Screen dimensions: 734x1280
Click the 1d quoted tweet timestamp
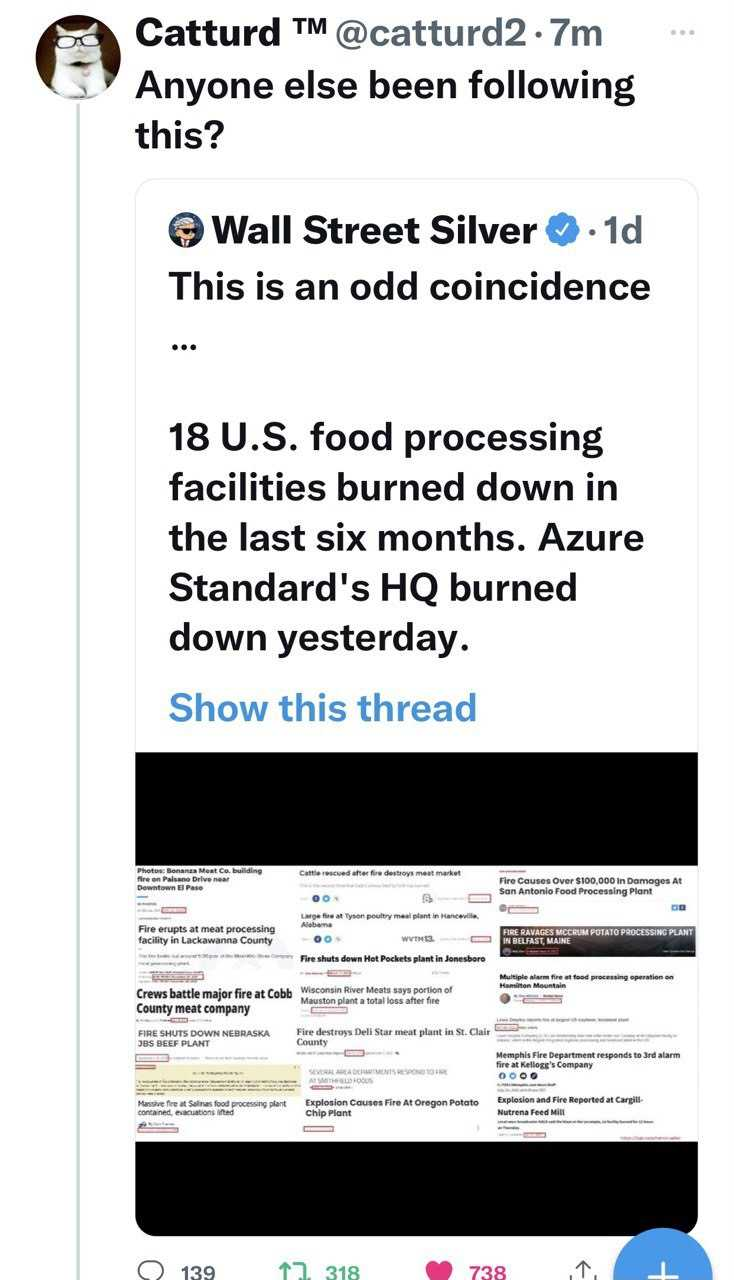tap(624, 231)
